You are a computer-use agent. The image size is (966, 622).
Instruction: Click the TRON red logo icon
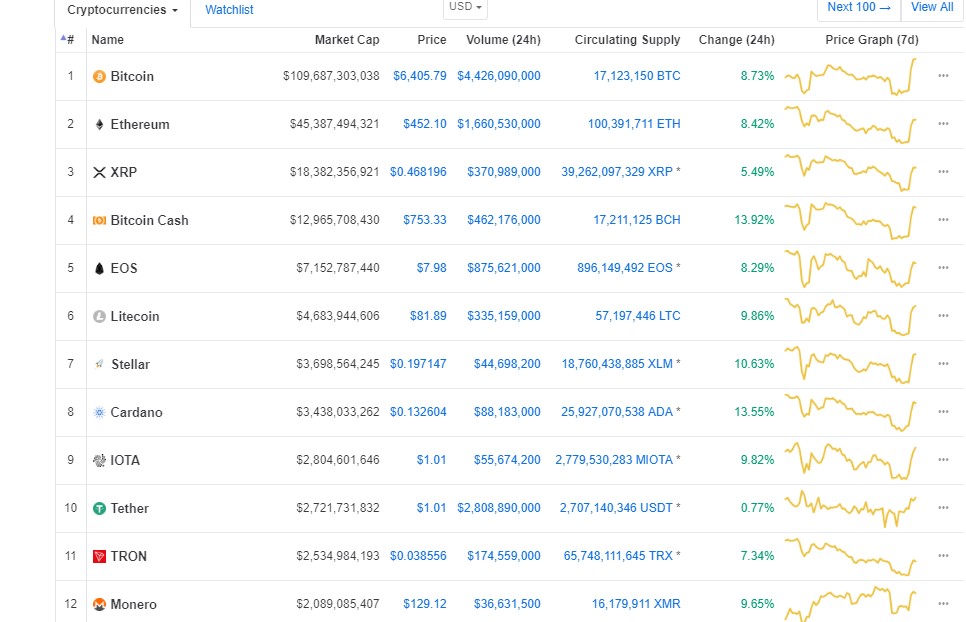click(x=99, y=557)
